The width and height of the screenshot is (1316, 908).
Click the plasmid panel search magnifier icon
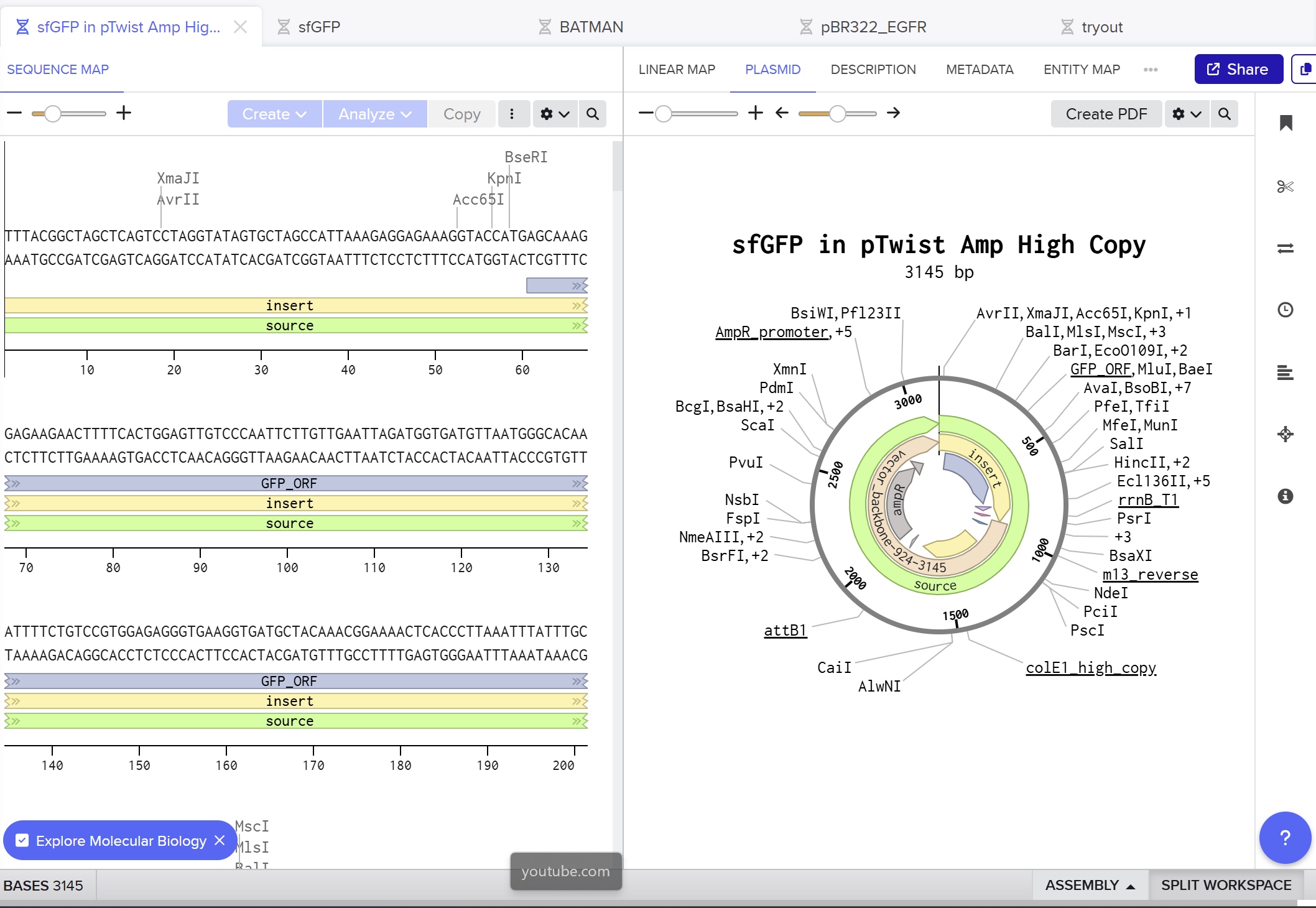1224,114
